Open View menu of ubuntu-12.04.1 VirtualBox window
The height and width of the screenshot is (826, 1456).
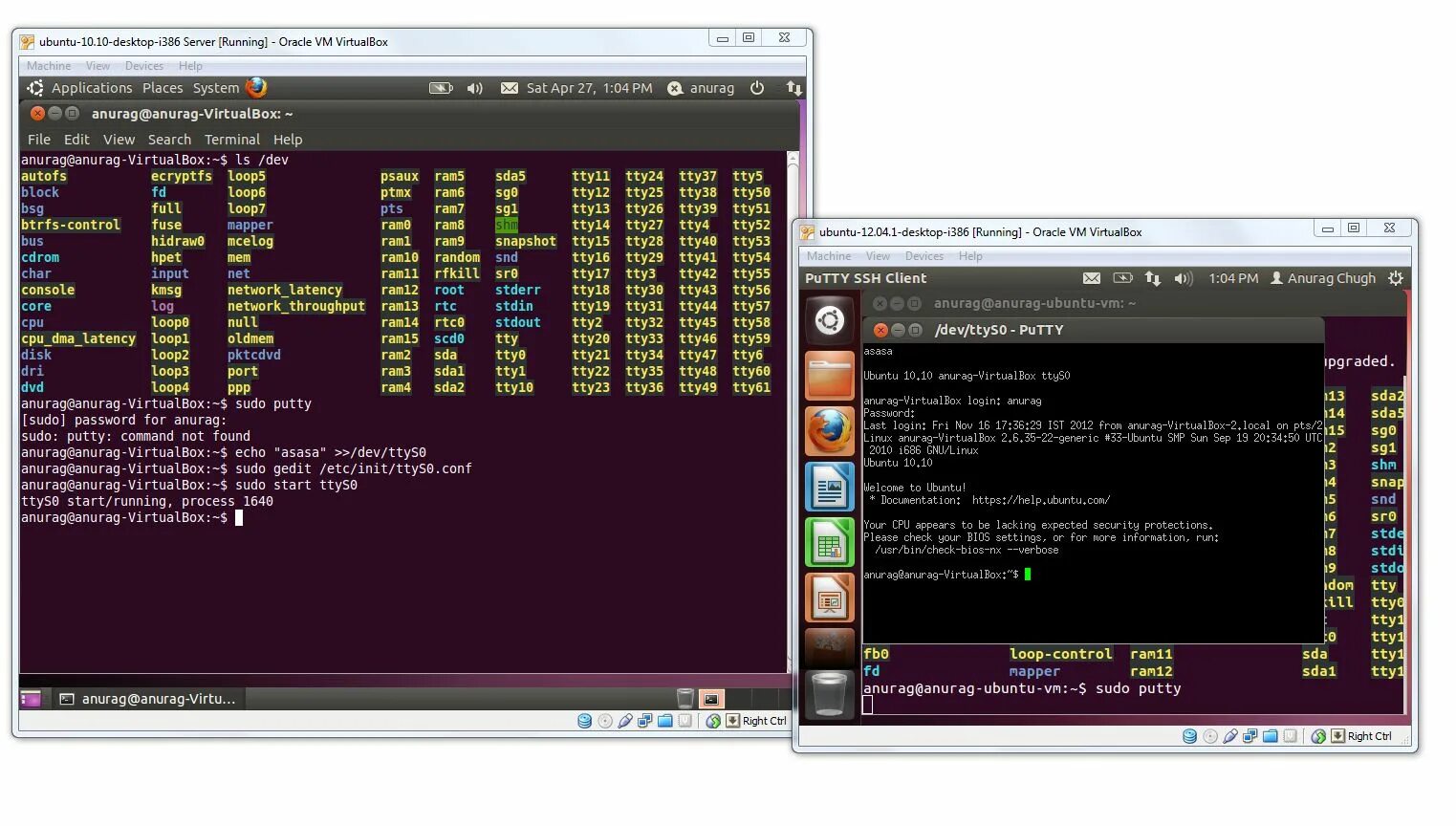coord(878,256)
